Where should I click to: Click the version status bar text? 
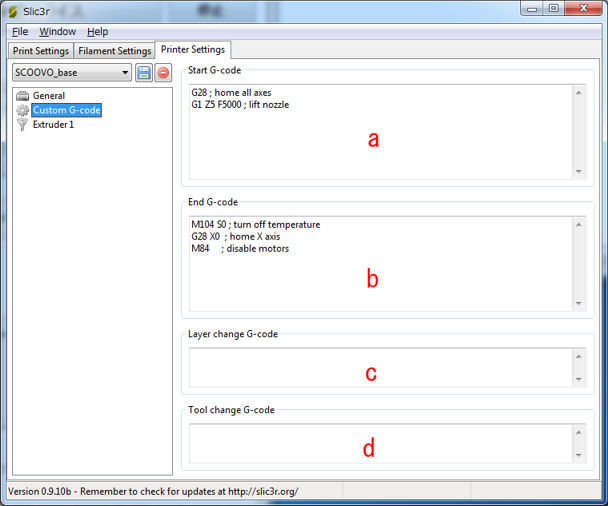[x=153, y=492]
